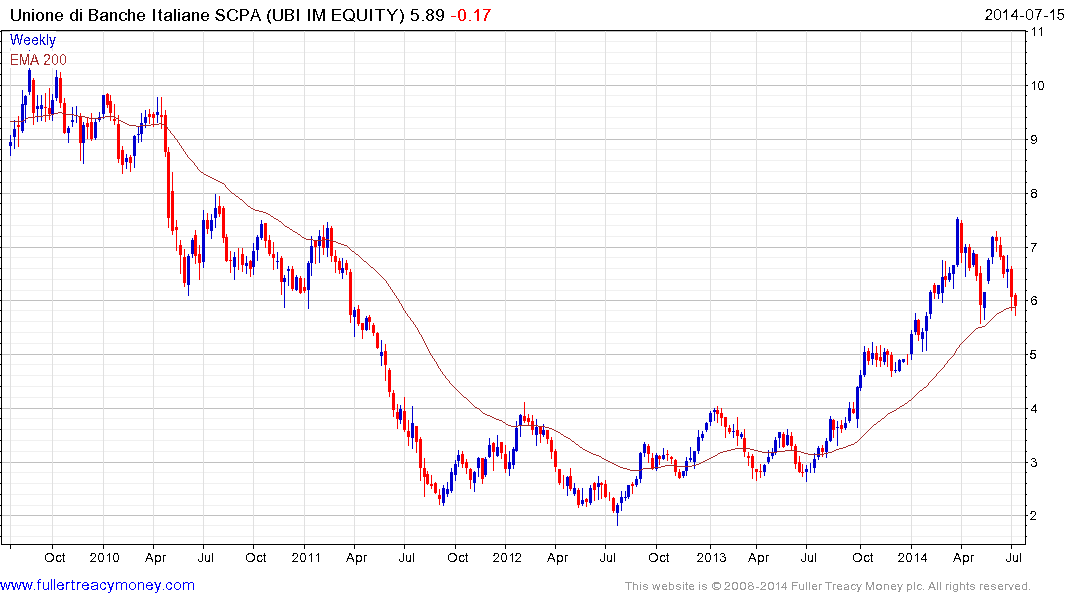This screenshot has width=1075, height=600.
Task: Click the y-axis label 11
Action: pos(1037,32)
